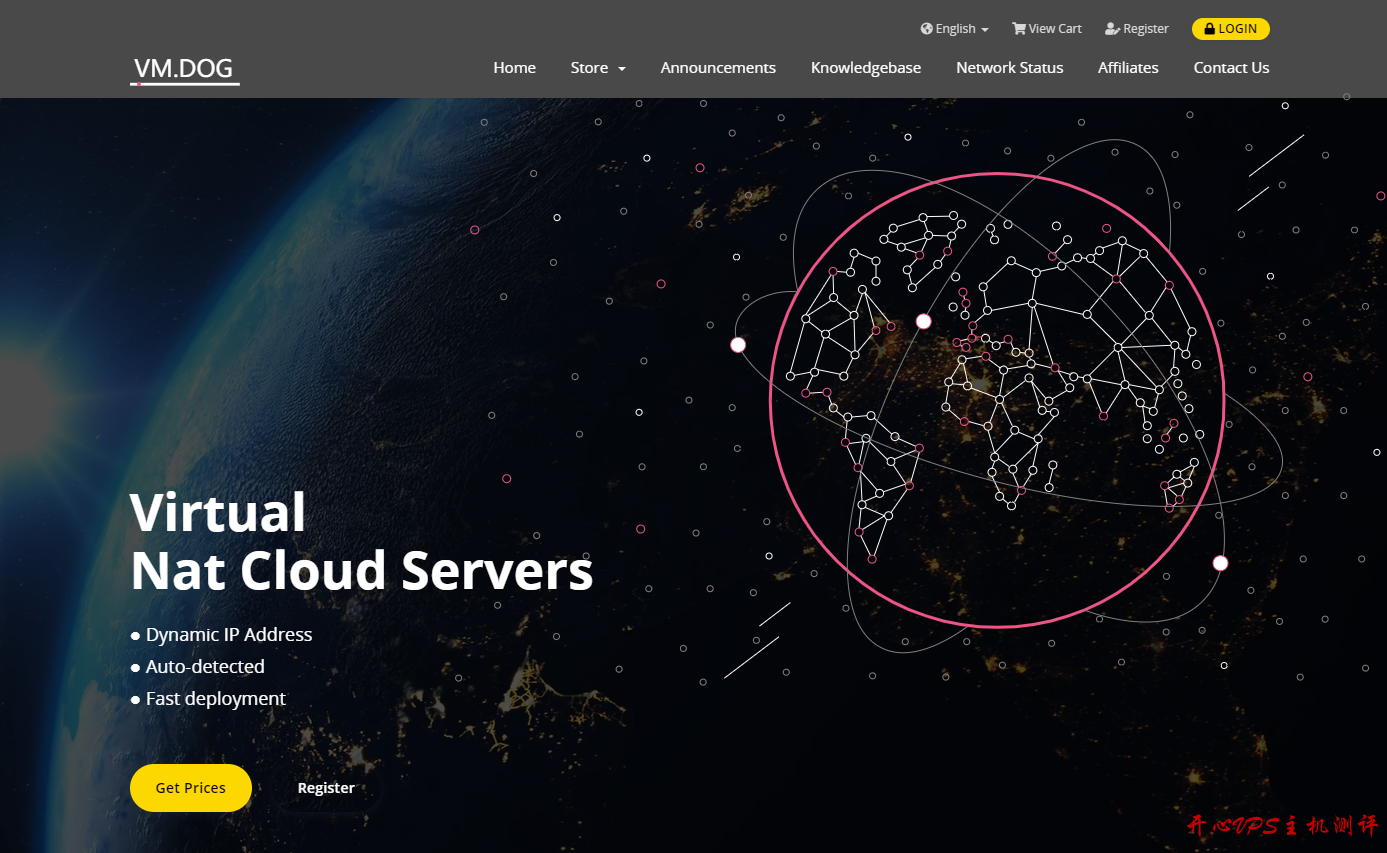The height and width of the screenshot is (853, 1387).
Task: Expand the Store menu caret
Action: click(622, 69)
